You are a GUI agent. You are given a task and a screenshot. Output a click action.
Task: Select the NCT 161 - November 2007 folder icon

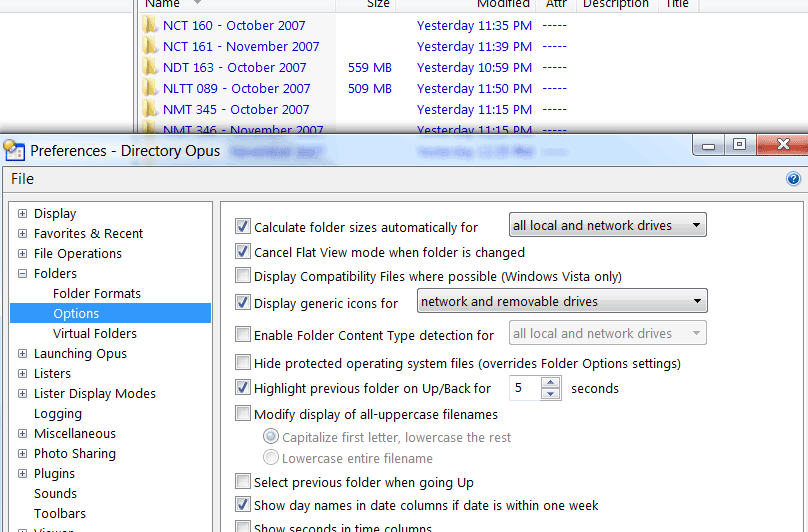(150, 46)
